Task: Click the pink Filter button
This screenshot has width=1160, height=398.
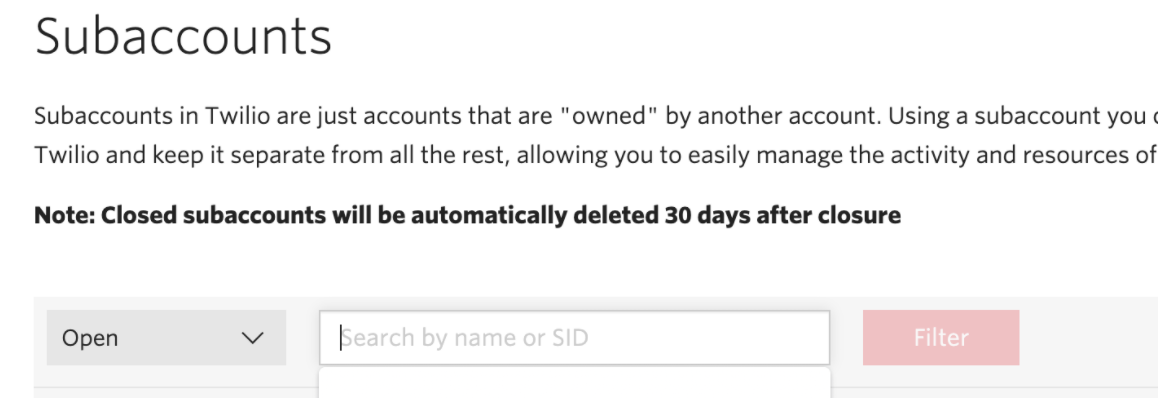Action: click(x=941, y=337)
